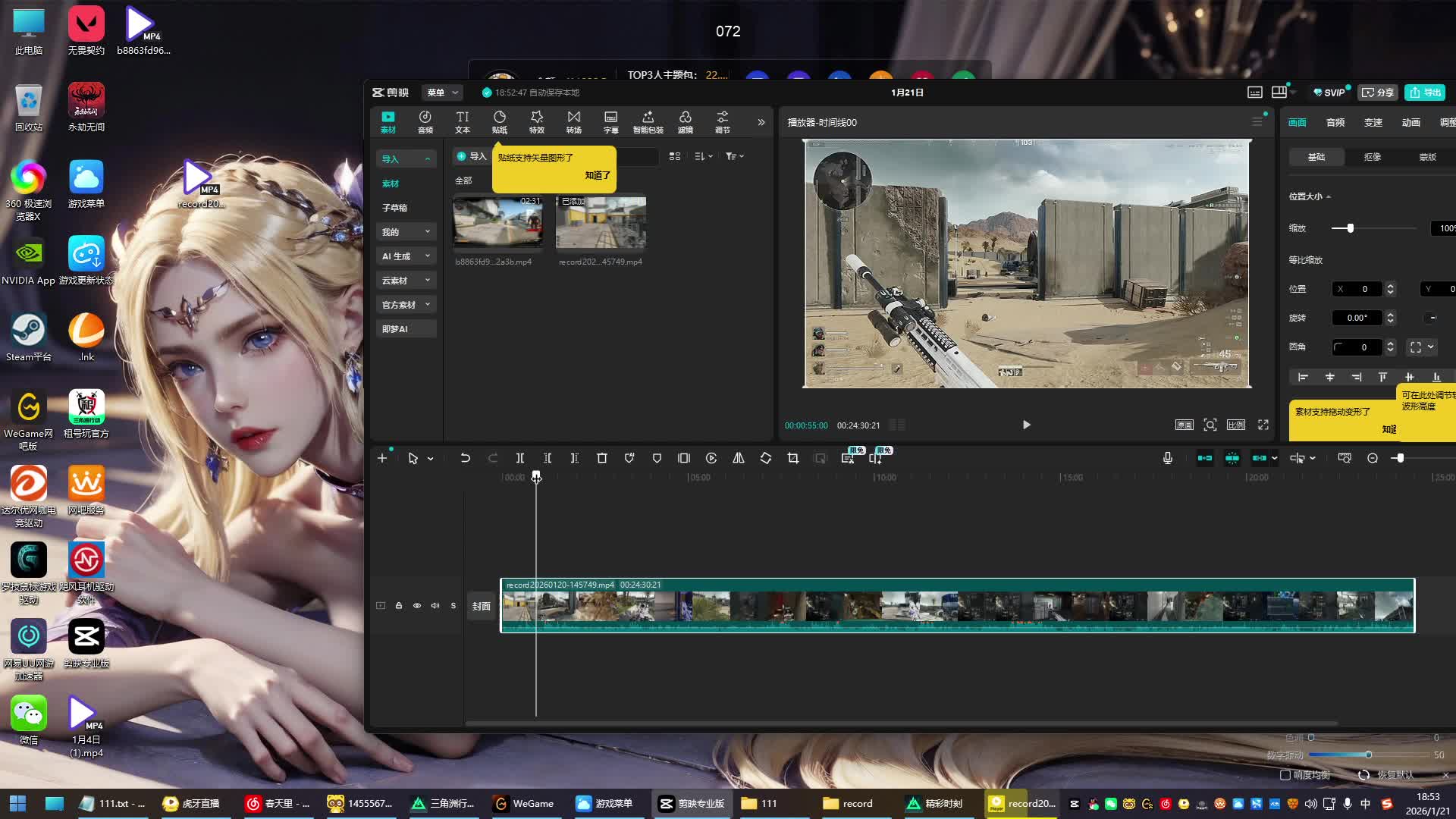Click the delete clip trash icon
This screenshot has height=819, width=1456.
point(602,458)
